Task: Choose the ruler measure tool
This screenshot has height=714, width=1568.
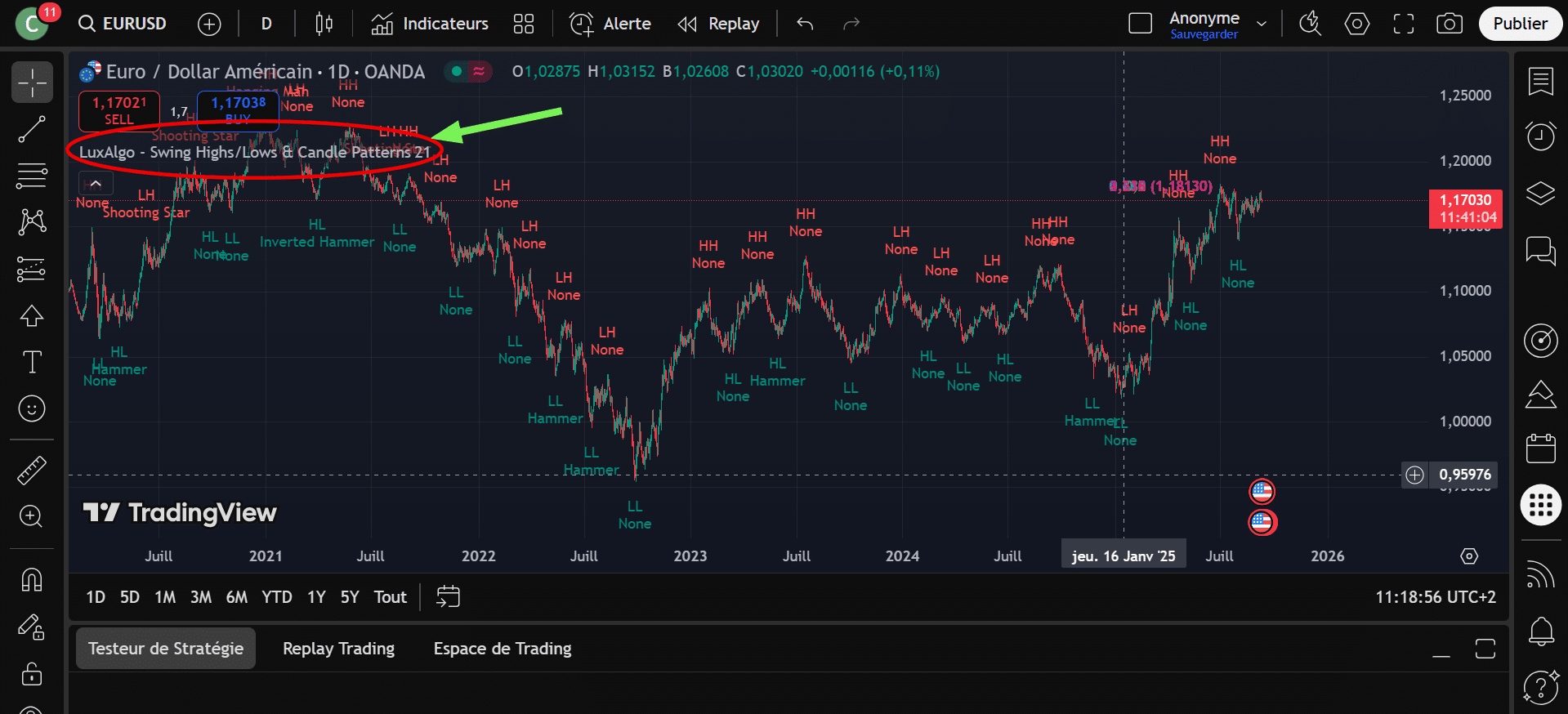Action: coord(32,471)
